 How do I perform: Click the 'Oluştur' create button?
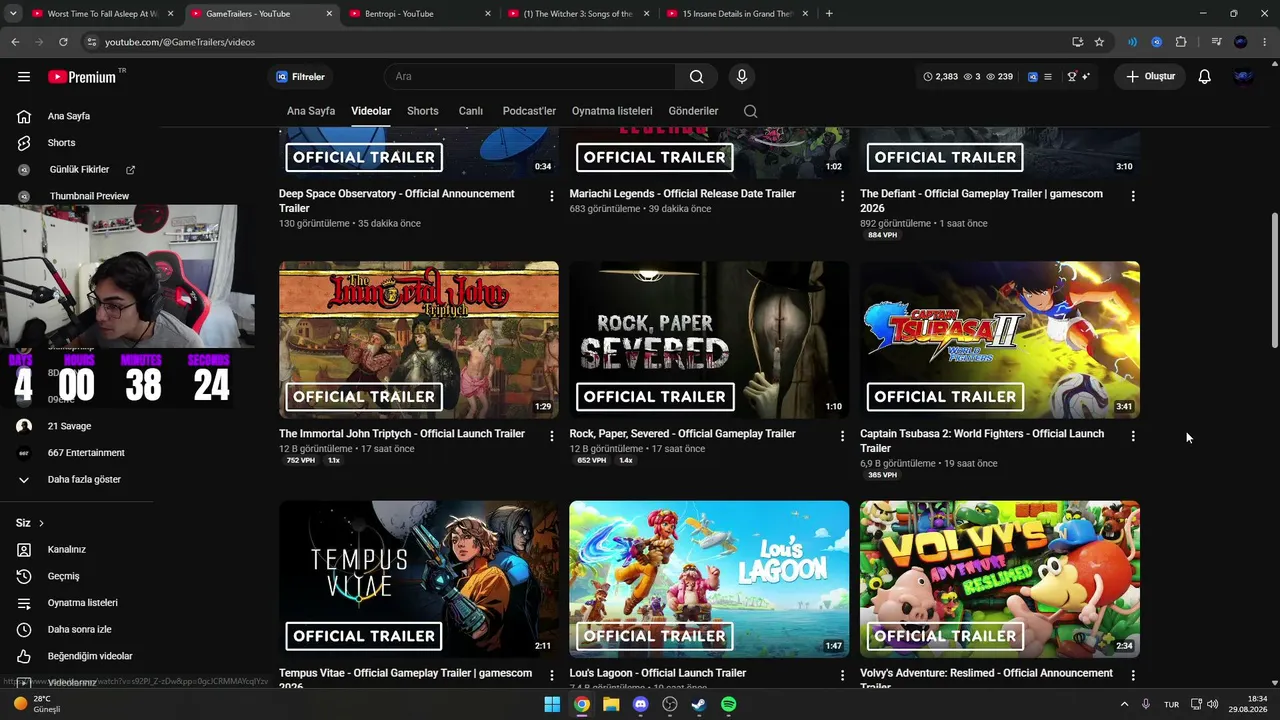tap(1151, 77)
